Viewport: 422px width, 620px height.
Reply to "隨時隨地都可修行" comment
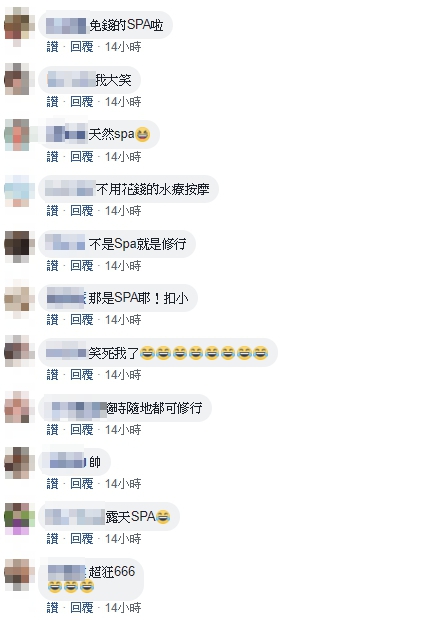(82, 429)
